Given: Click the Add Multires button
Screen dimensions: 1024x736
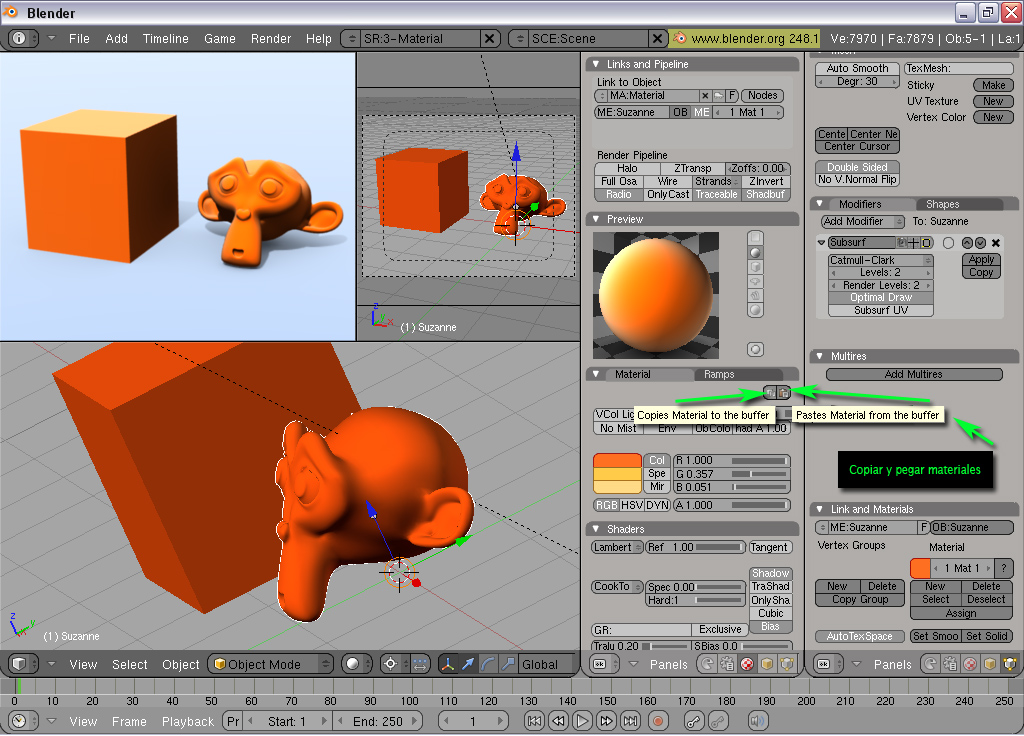Looking at the screenshot, I should click(x=914, y=375).
